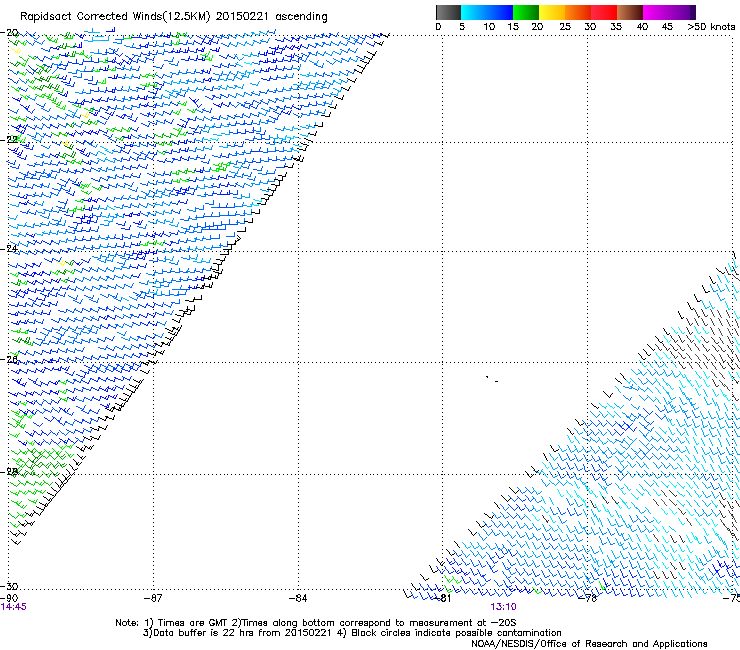Click the '45' label under the color scale
The width and height of the screenshot is (740, 650).
tap(667, 27)
